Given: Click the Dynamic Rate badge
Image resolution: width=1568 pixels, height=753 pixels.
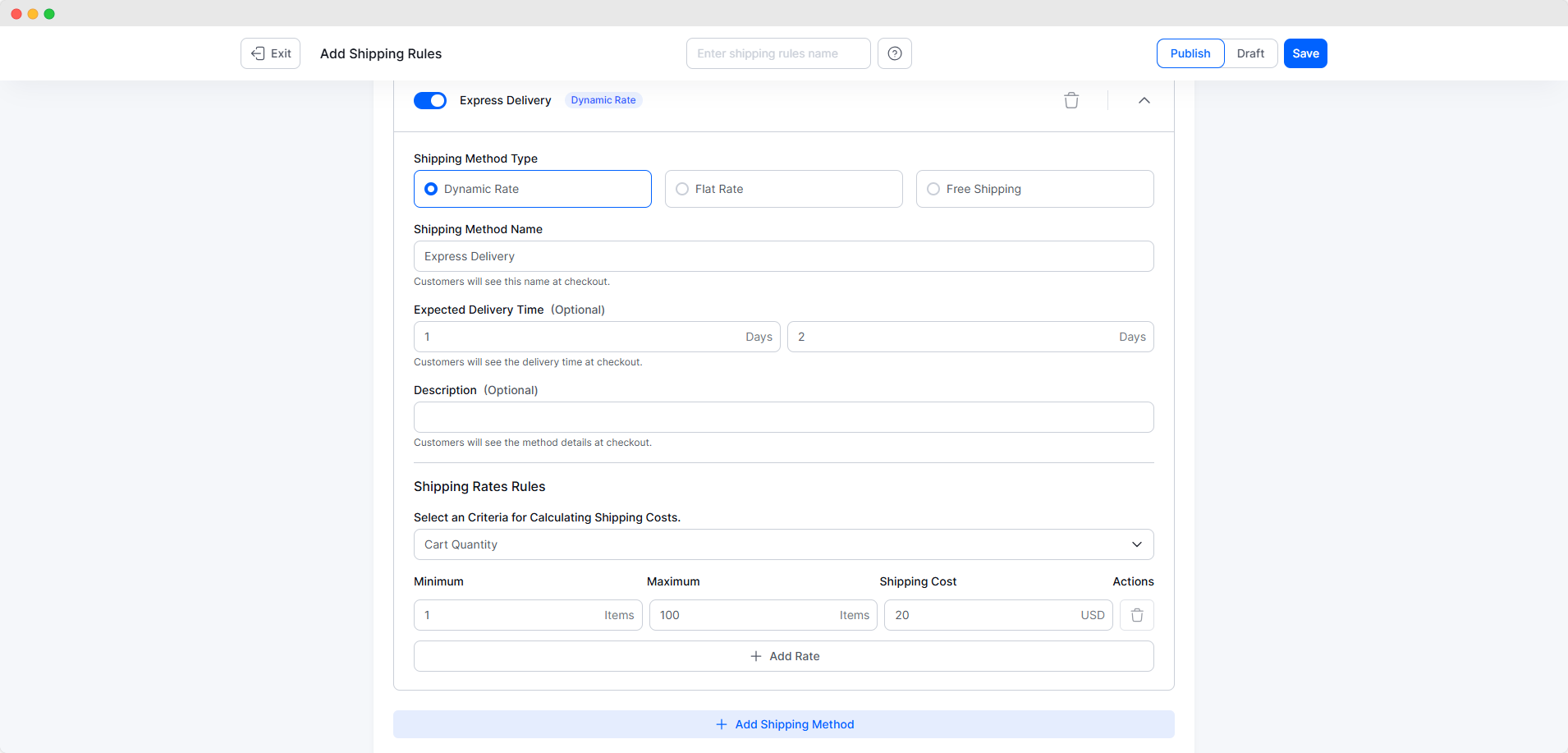Looking at the screenshot, I should pyautogui.click(x=603, y=100).
